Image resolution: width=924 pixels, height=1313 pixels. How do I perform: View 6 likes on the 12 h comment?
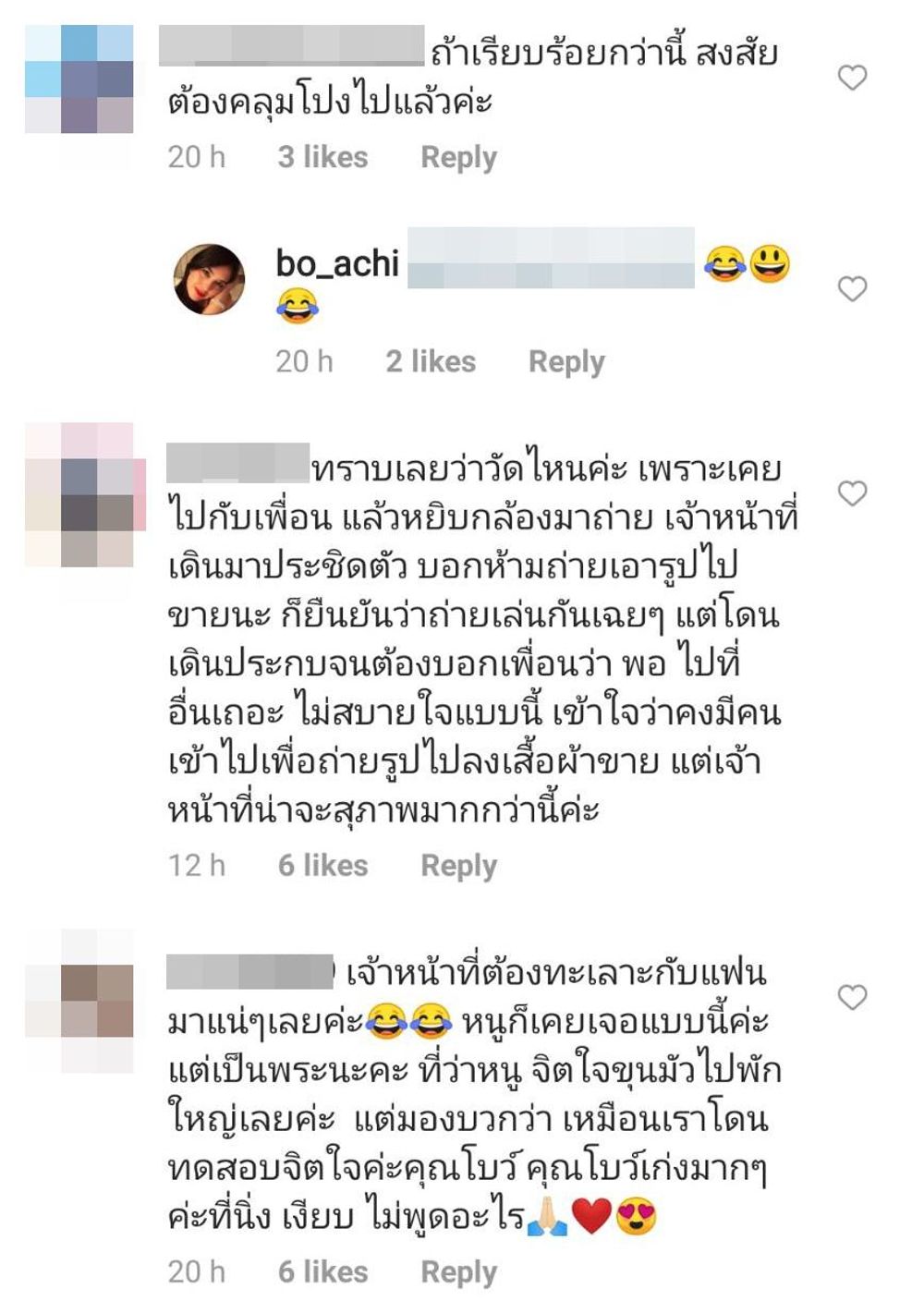click(322, 866)
